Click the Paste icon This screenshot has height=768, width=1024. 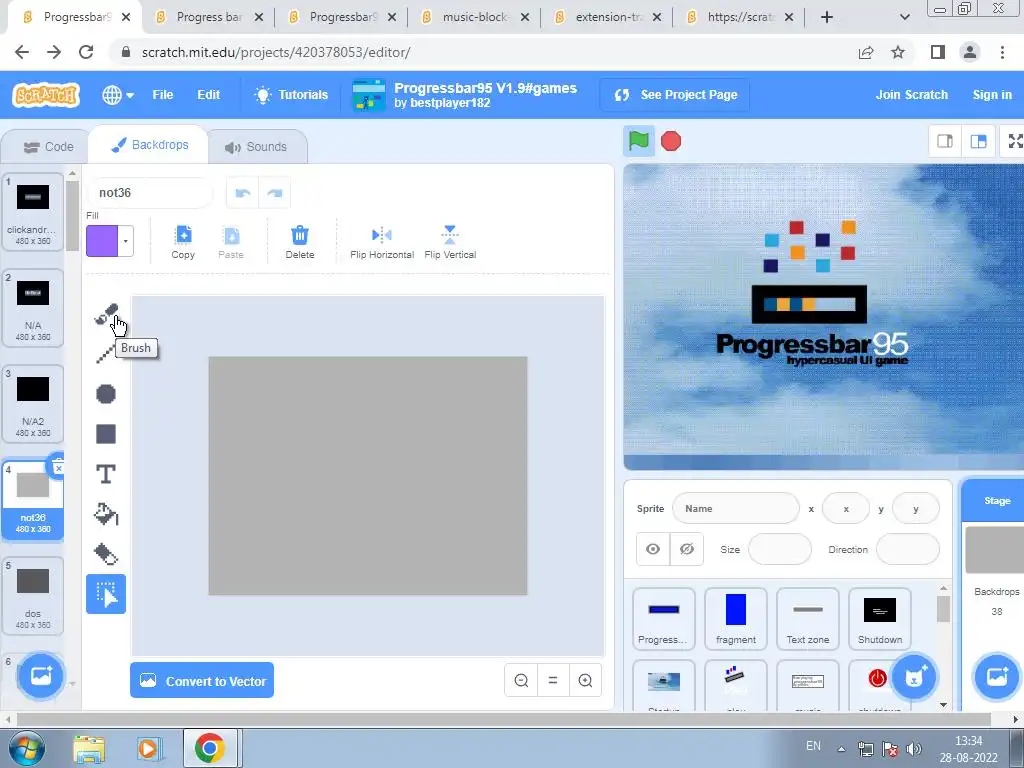[231, 242]
